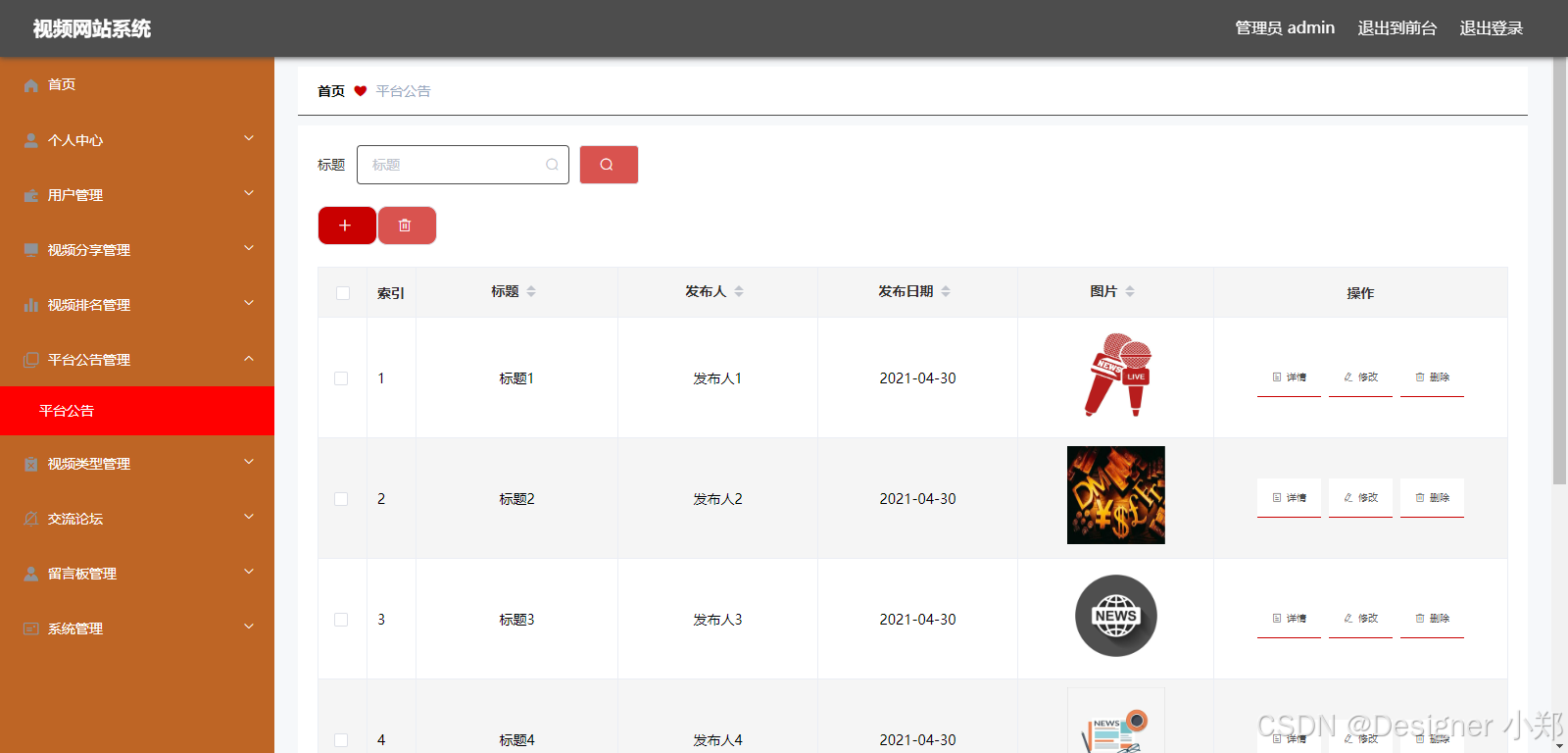Click the red search magnifier button

point(609,165)
